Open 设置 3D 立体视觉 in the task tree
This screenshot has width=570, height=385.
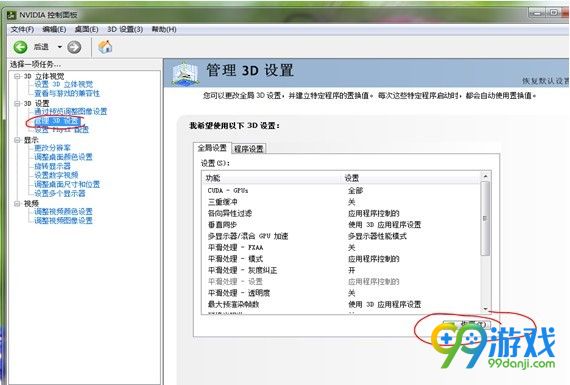click(x=64, y=84)
